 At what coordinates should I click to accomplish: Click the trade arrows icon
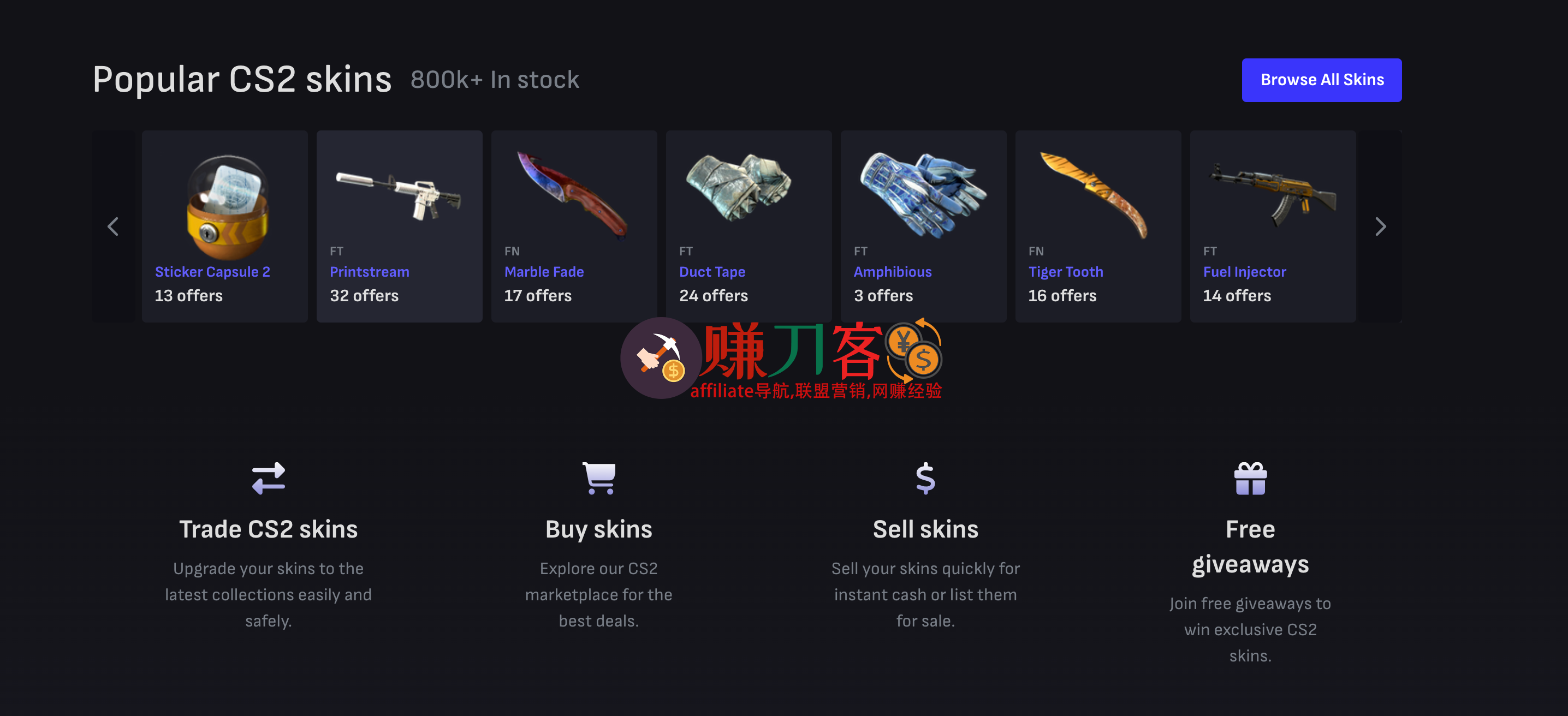click(x=269, y=478)
